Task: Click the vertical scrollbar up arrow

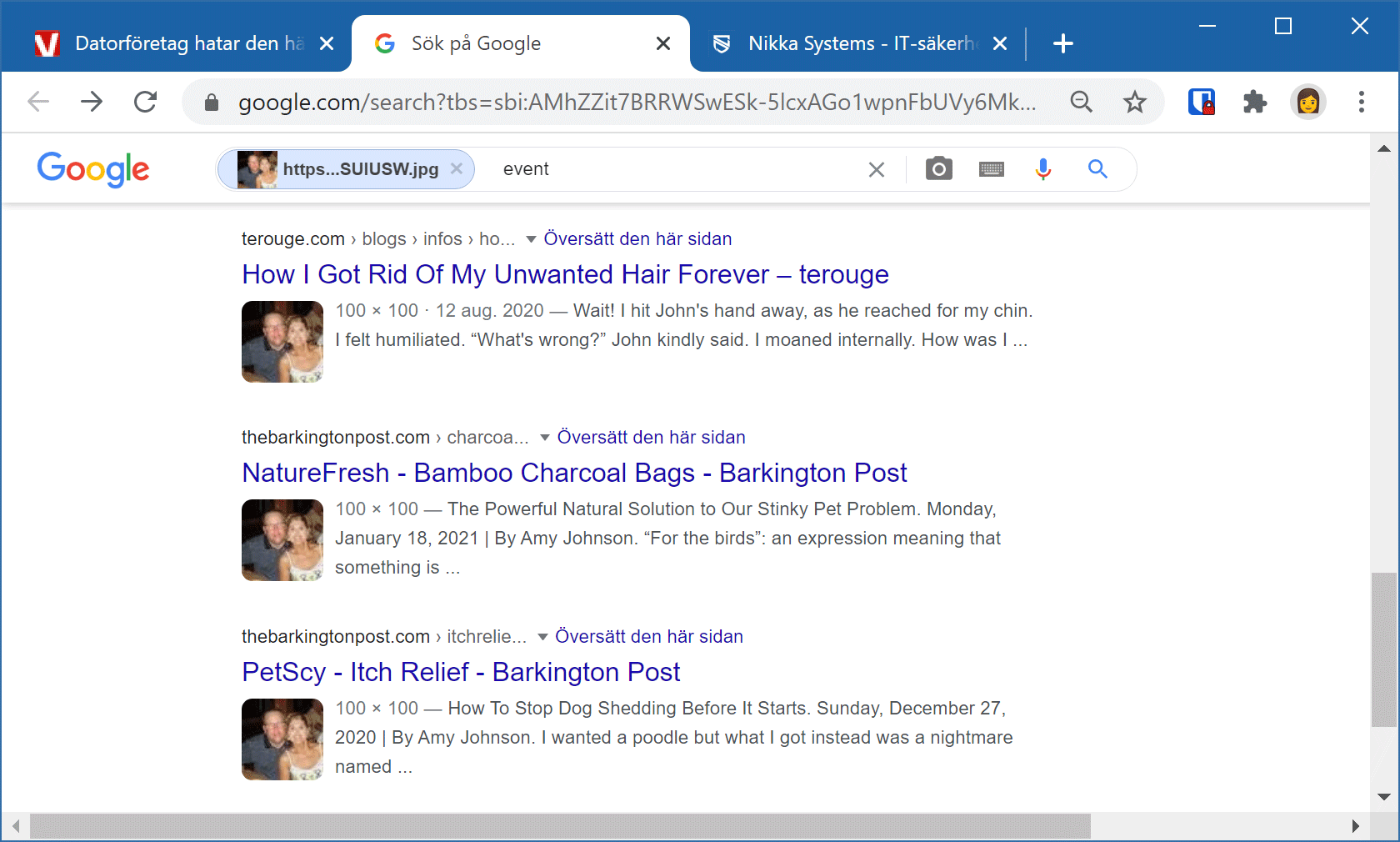Action: pos(1384,148)
